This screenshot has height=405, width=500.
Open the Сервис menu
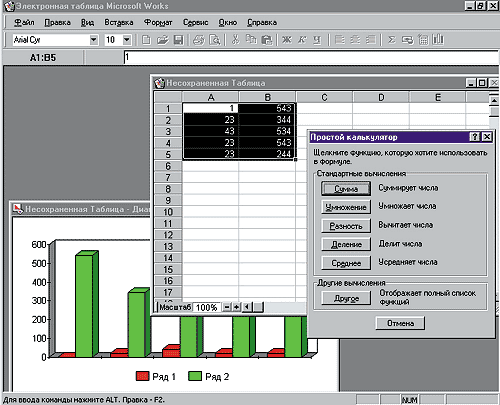pyautogui.click(x=195, y=22)
